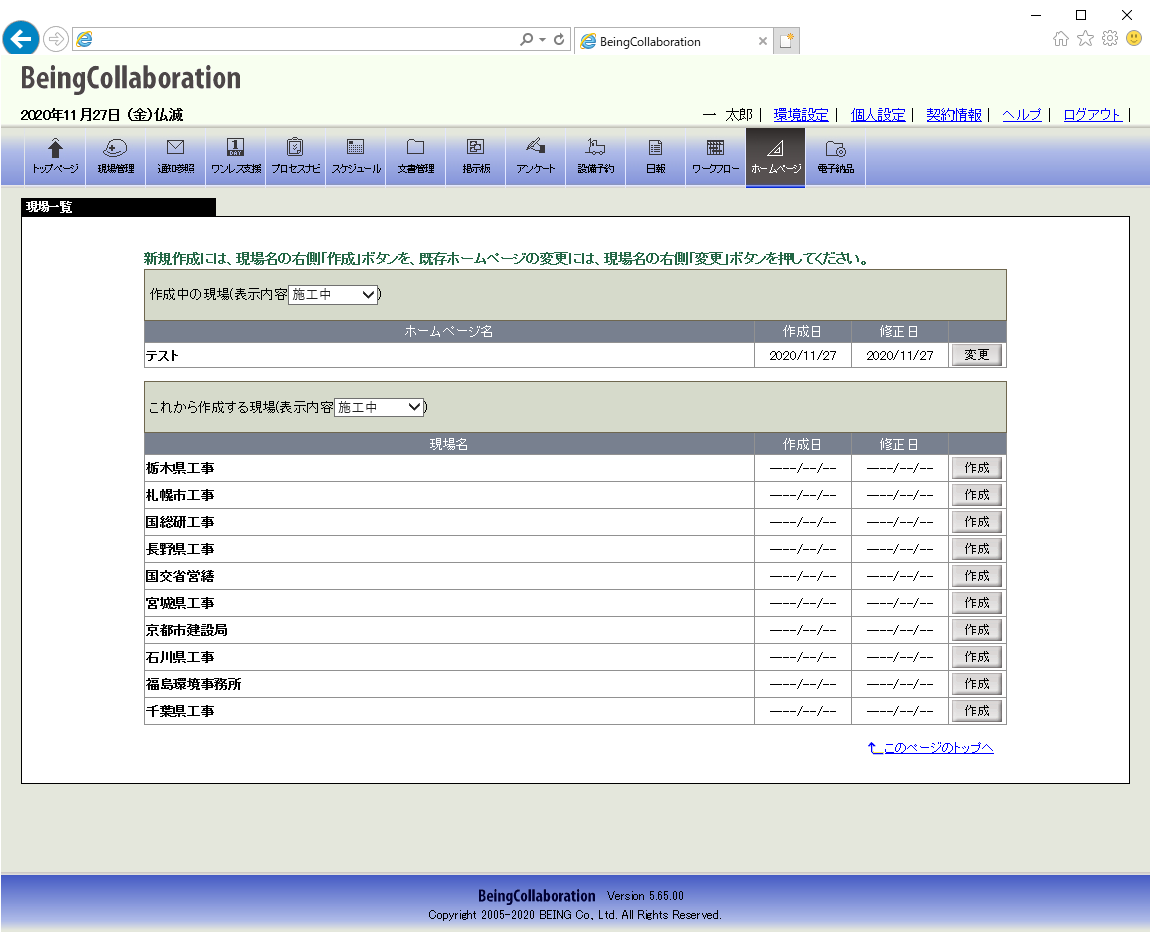The width and height of the screenshot is (1151, 933).
Task: Click 作成 for 千葉県工事
Action: click(x=977, y=711)
